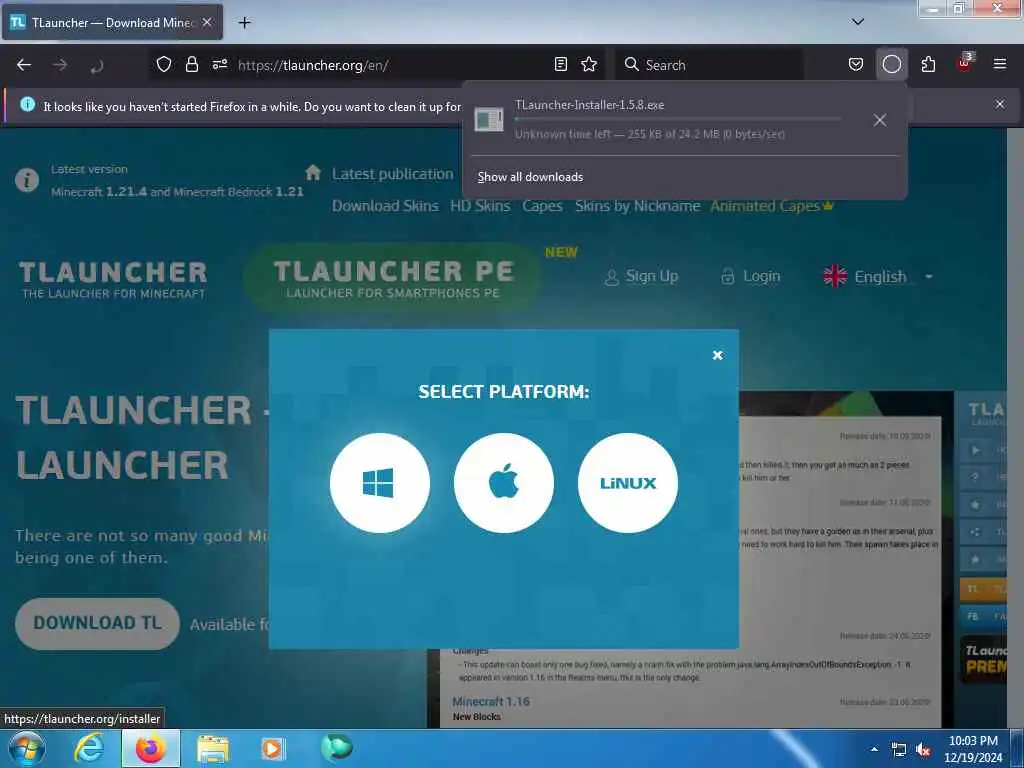
Task: Click the red extension badge icon
Action: click(x=965, y=63)
